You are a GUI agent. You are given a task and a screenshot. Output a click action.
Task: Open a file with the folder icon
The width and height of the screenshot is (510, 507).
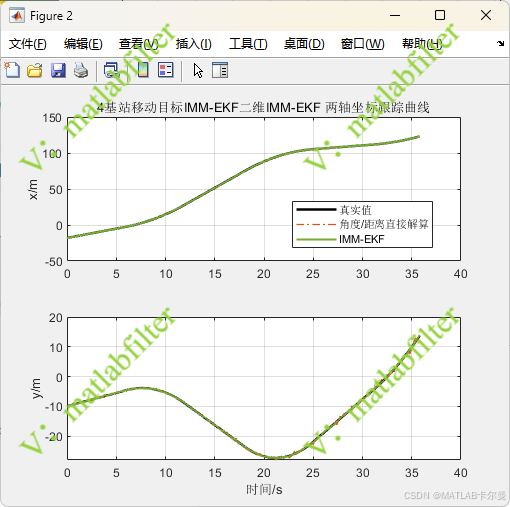(x=35, y=70)
